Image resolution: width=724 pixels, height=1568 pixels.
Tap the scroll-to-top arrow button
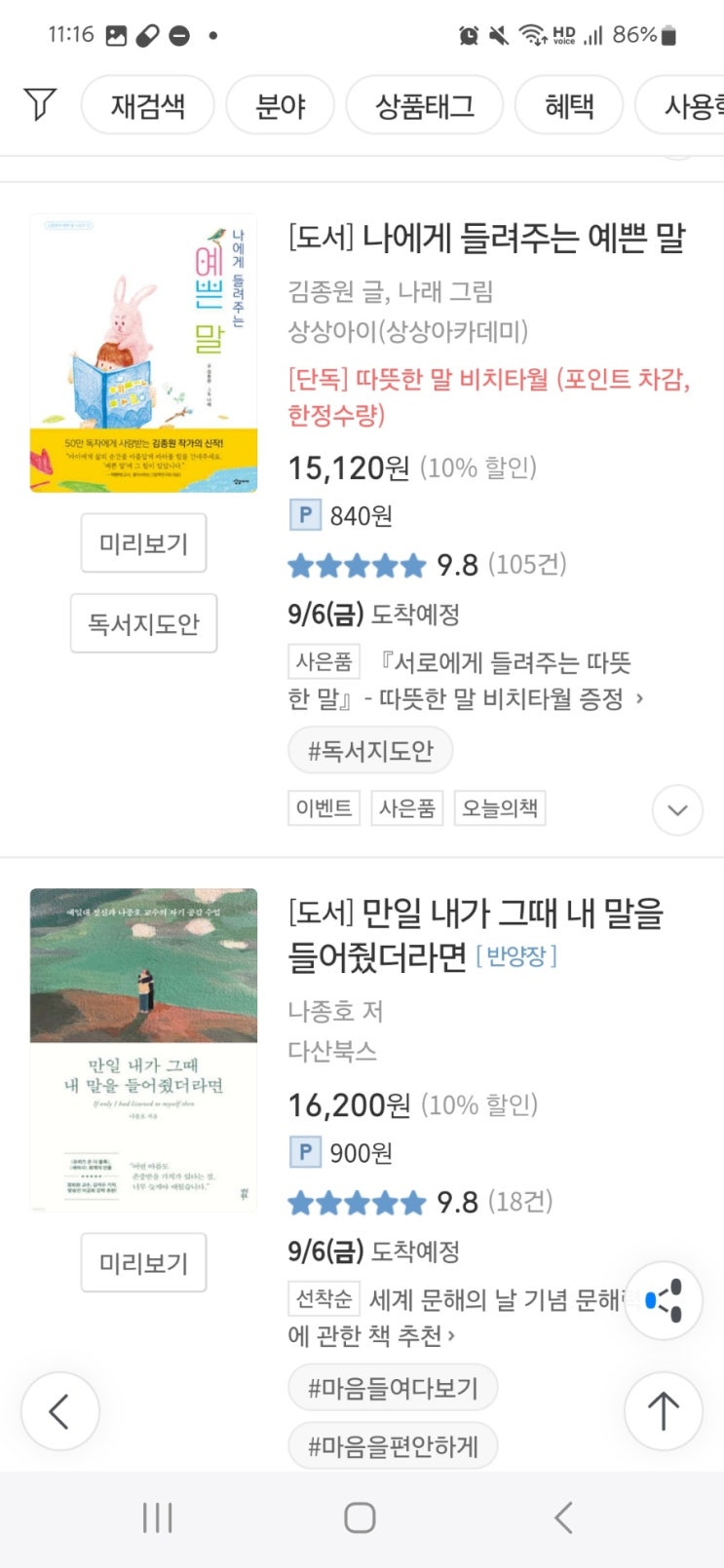point(664,1410)
